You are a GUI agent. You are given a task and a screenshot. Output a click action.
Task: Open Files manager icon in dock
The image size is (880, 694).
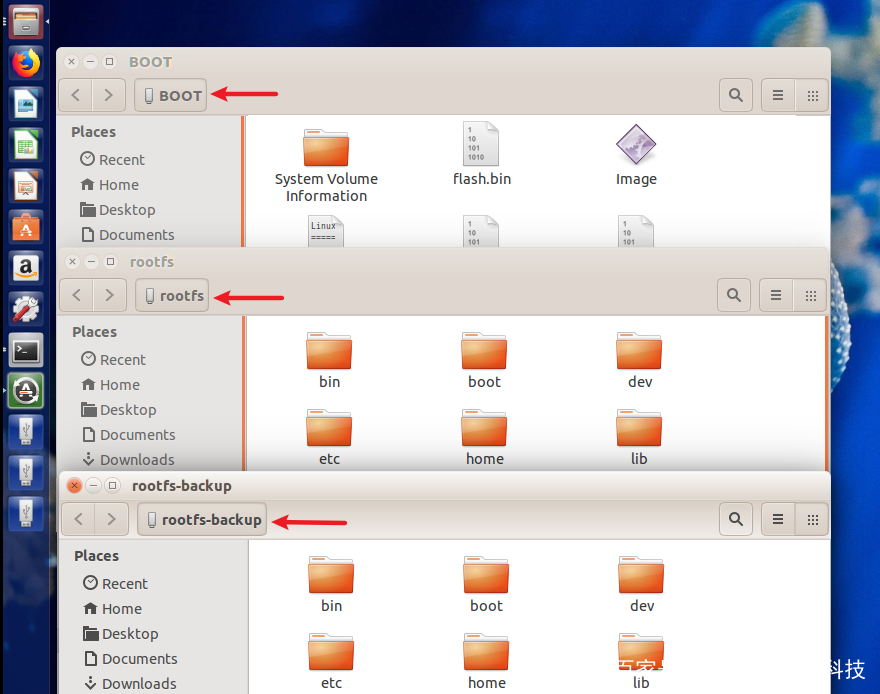point(26,21)
